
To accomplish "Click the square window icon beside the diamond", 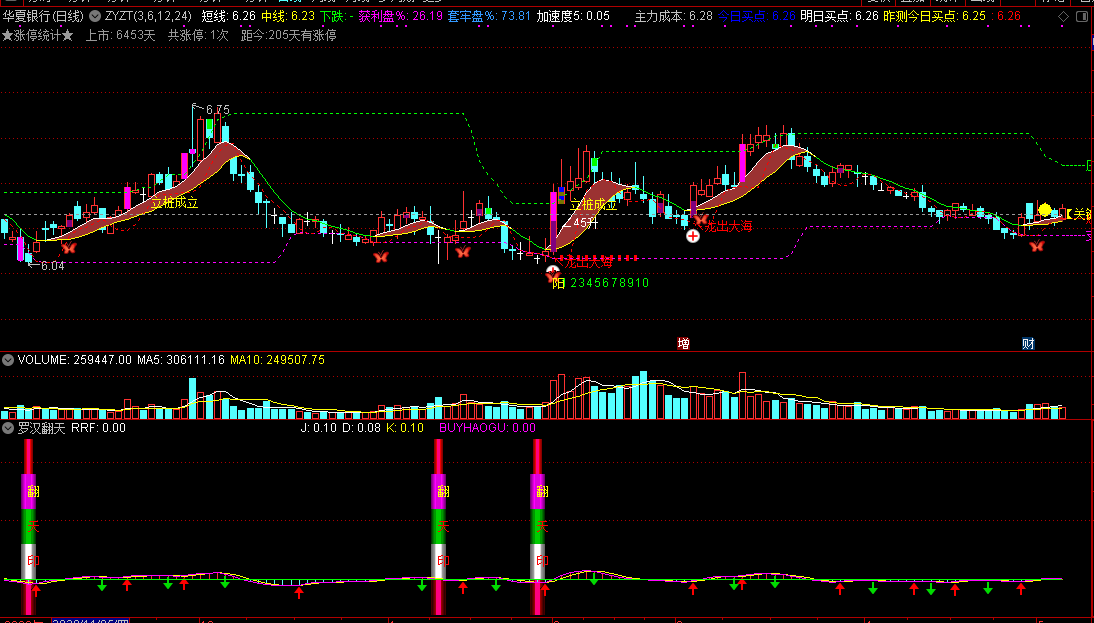I will pyautogui.click(x=1083, y=16).
